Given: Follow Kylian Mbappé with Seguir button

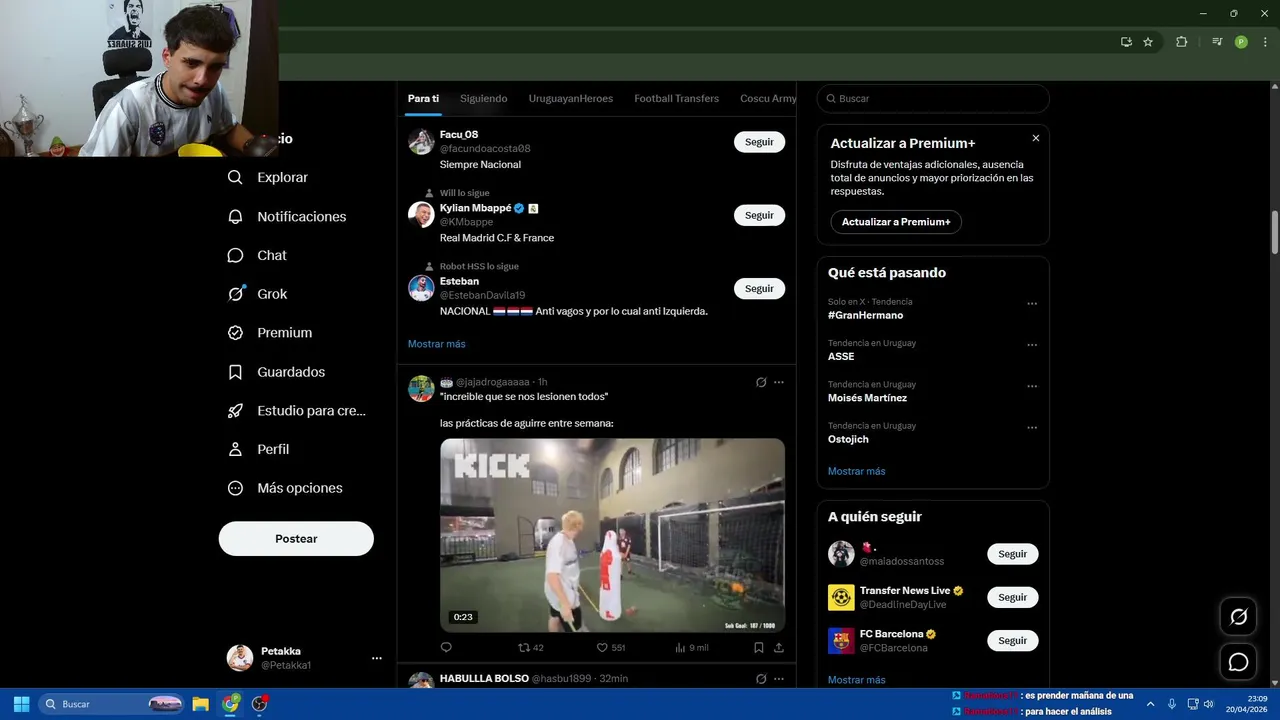Looking at the screenshot, I should (x=759, y=215).
